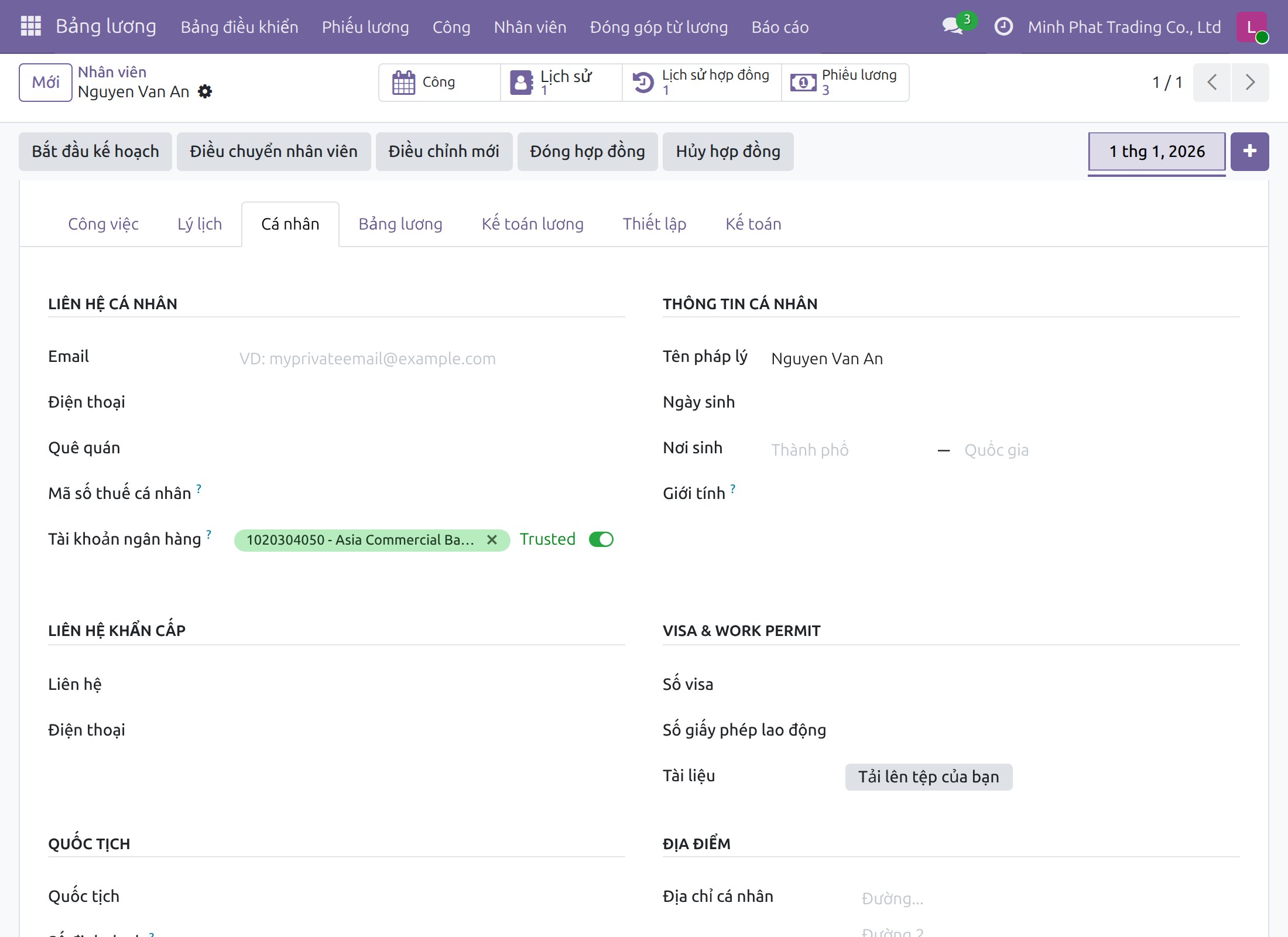The width and height of the screenshot is (1288, 937).
Task: Click Đóng hợp đồng button
Action: click(587, 152)
